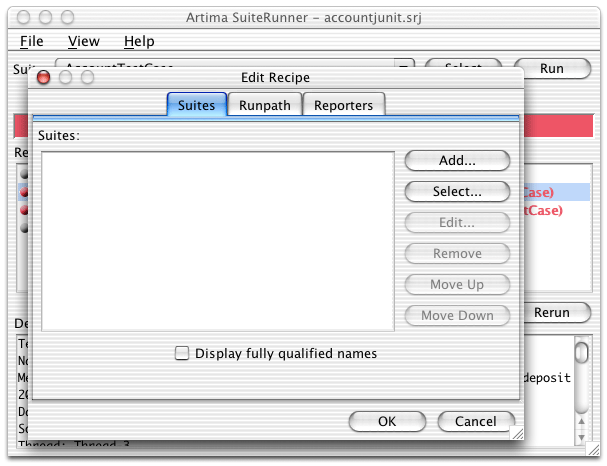607x466 pixels.
Task: Click the Move Down button
Action: [457, 315]
